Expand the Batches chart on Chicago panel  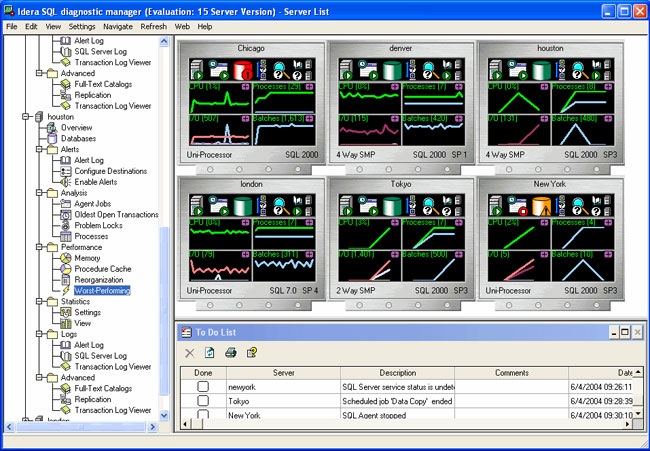309,119
